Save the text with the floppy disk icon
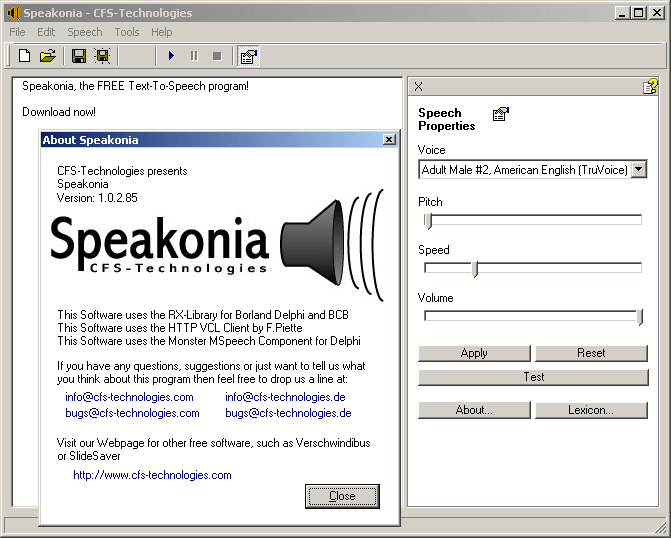Viewport: 671px width, 538px height. pos(79,56)
